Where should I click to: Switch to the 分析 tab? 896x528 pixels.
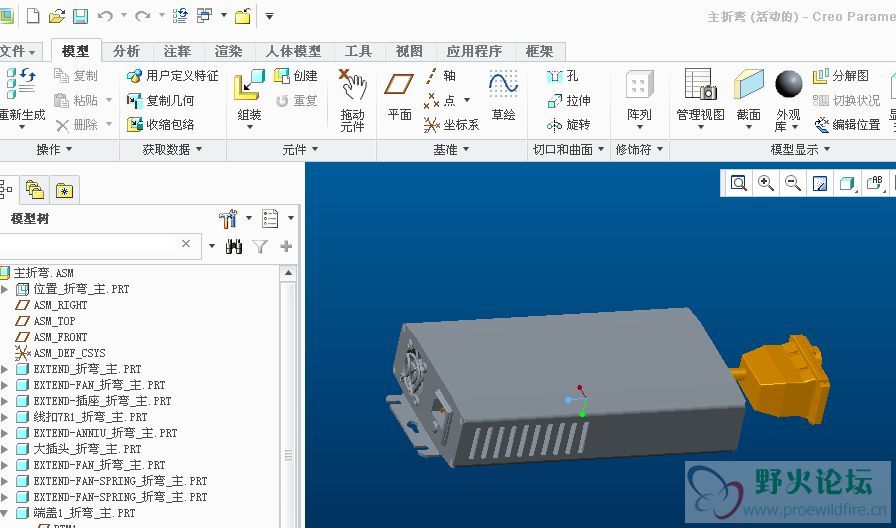[x=126, y=51]
